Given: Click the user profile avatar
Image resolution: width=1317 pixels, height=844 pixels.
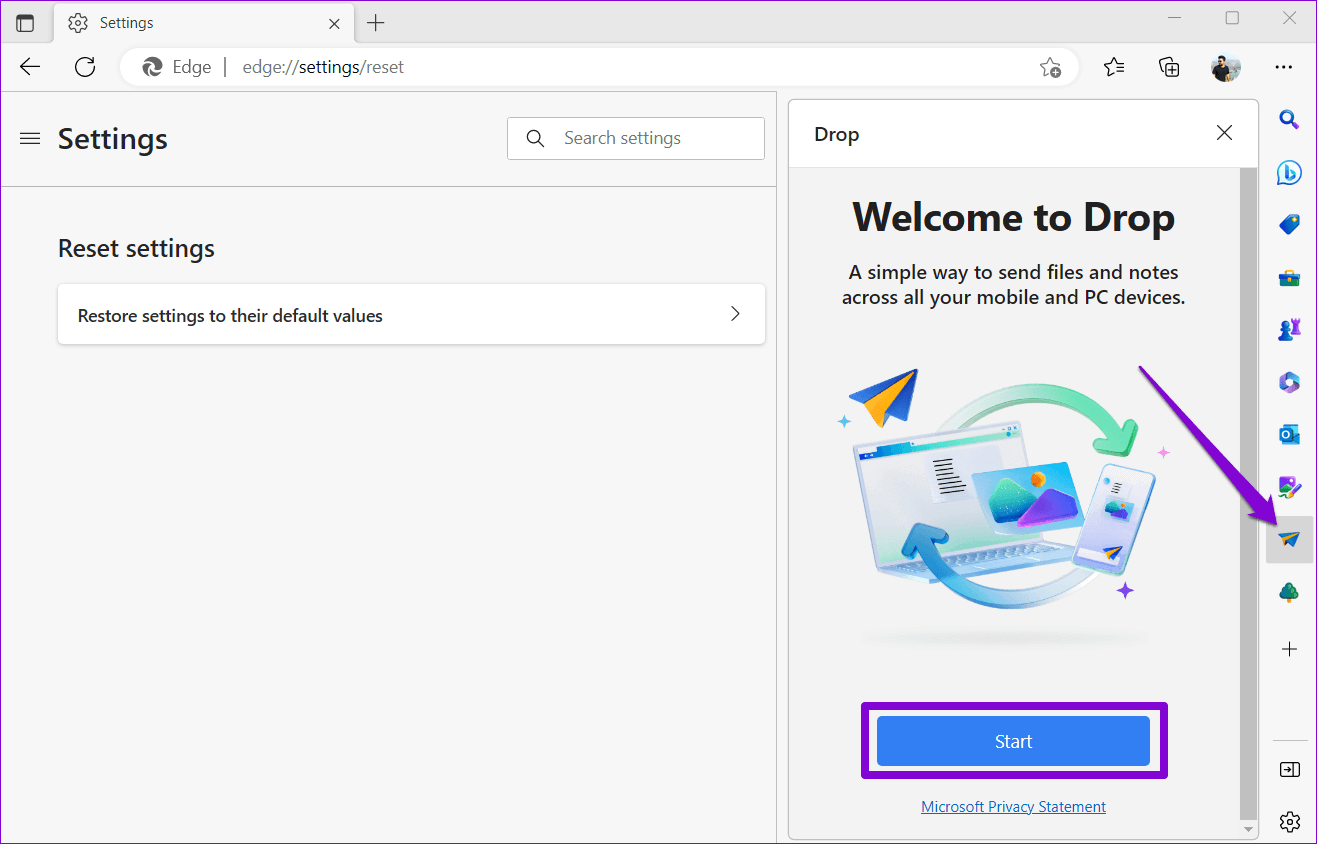Looking at the screenshot, I should click(1225, 67).
